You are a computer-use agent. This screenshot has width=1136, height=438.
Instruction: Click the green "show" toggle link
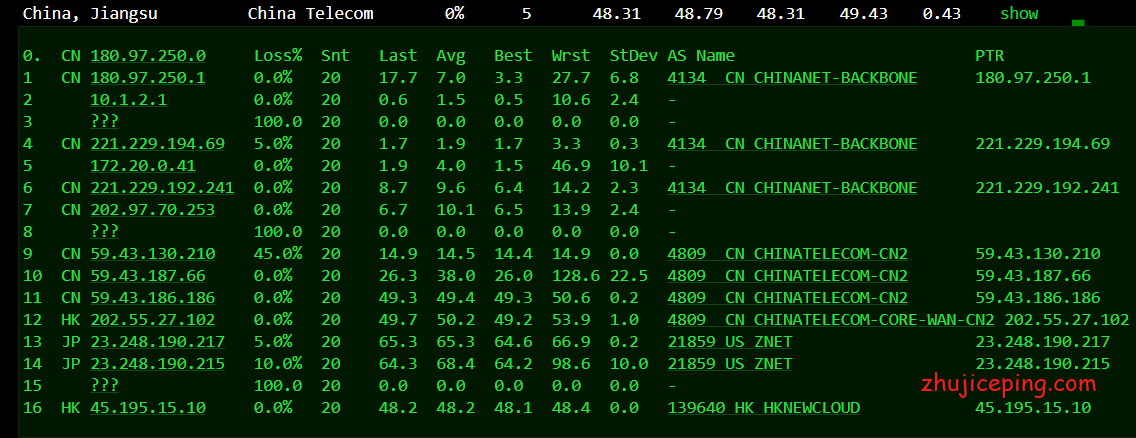1019,14
